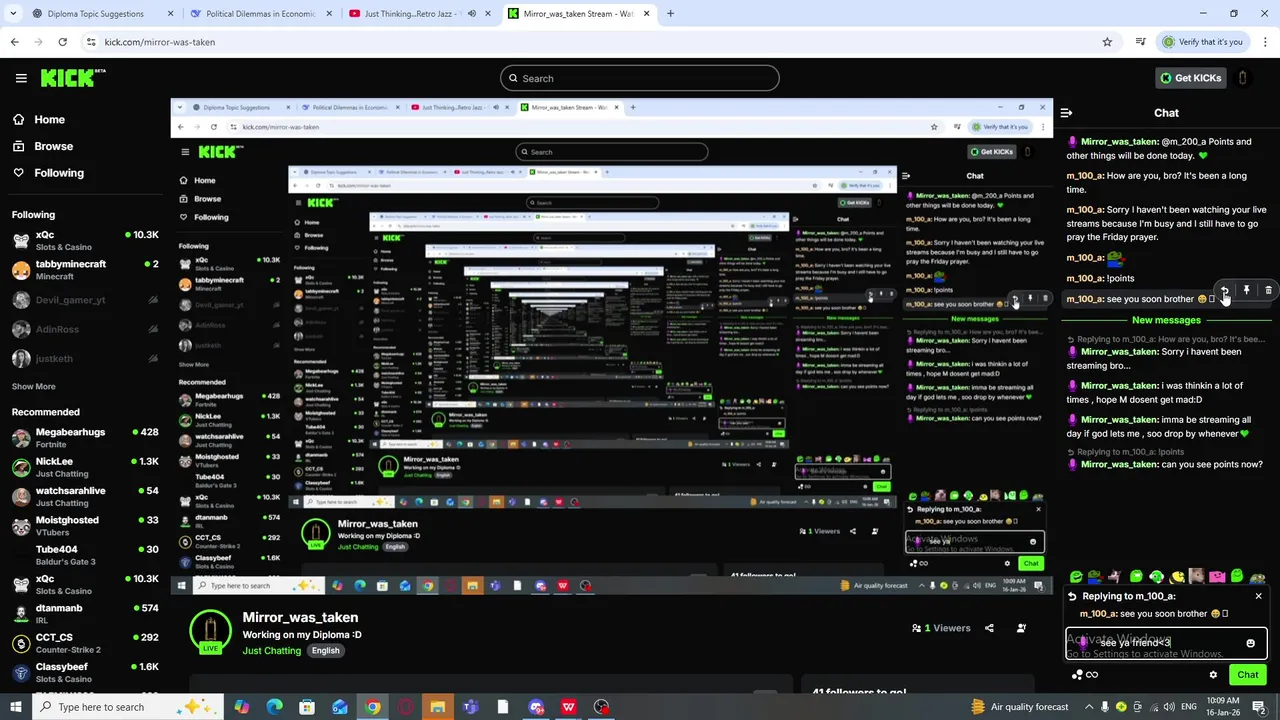1280x720 pixels.
Task: Open NickLee recommended channel
Action: [x=84, y=467]
